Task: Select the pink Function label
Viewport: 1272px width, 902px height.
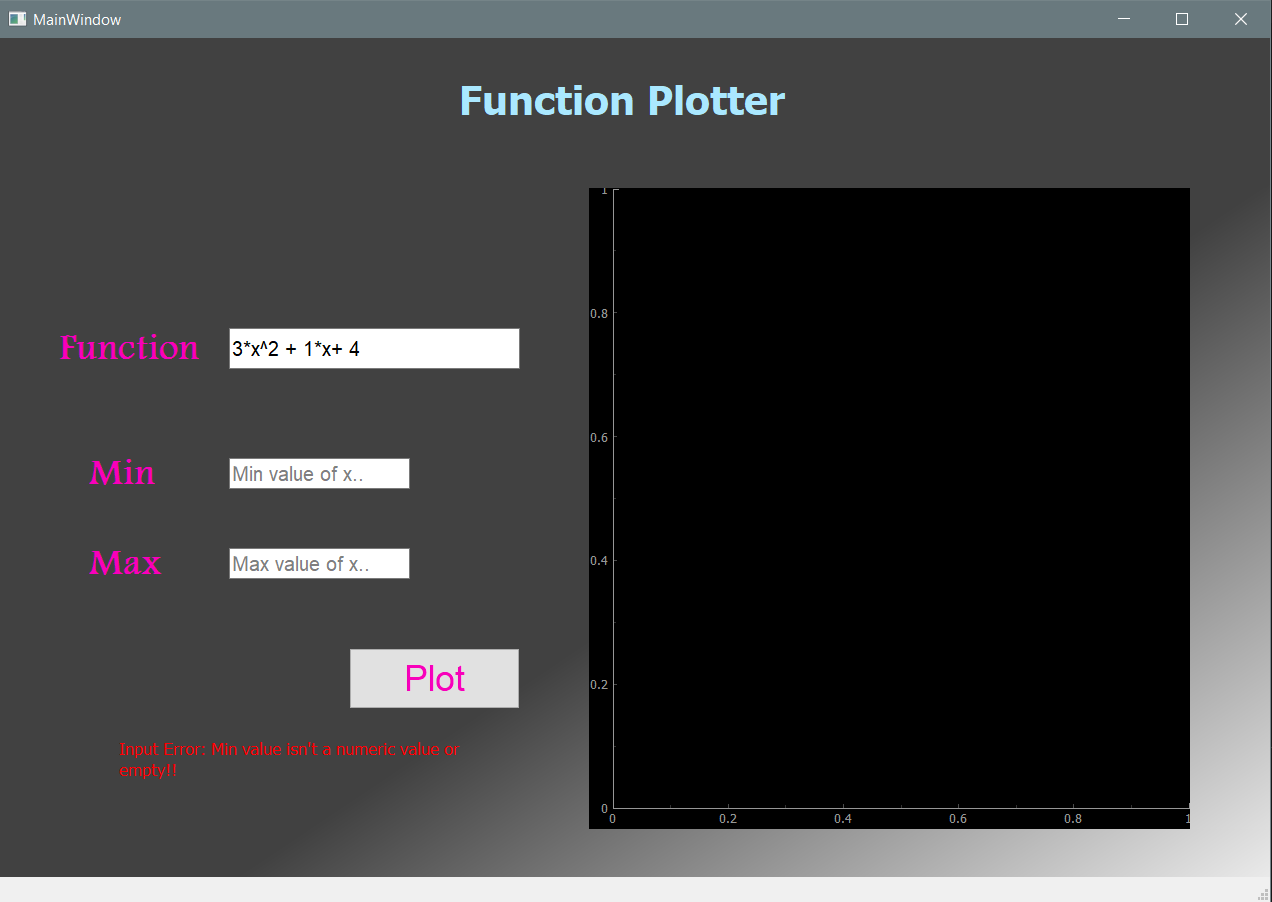Action: [129, 348]
